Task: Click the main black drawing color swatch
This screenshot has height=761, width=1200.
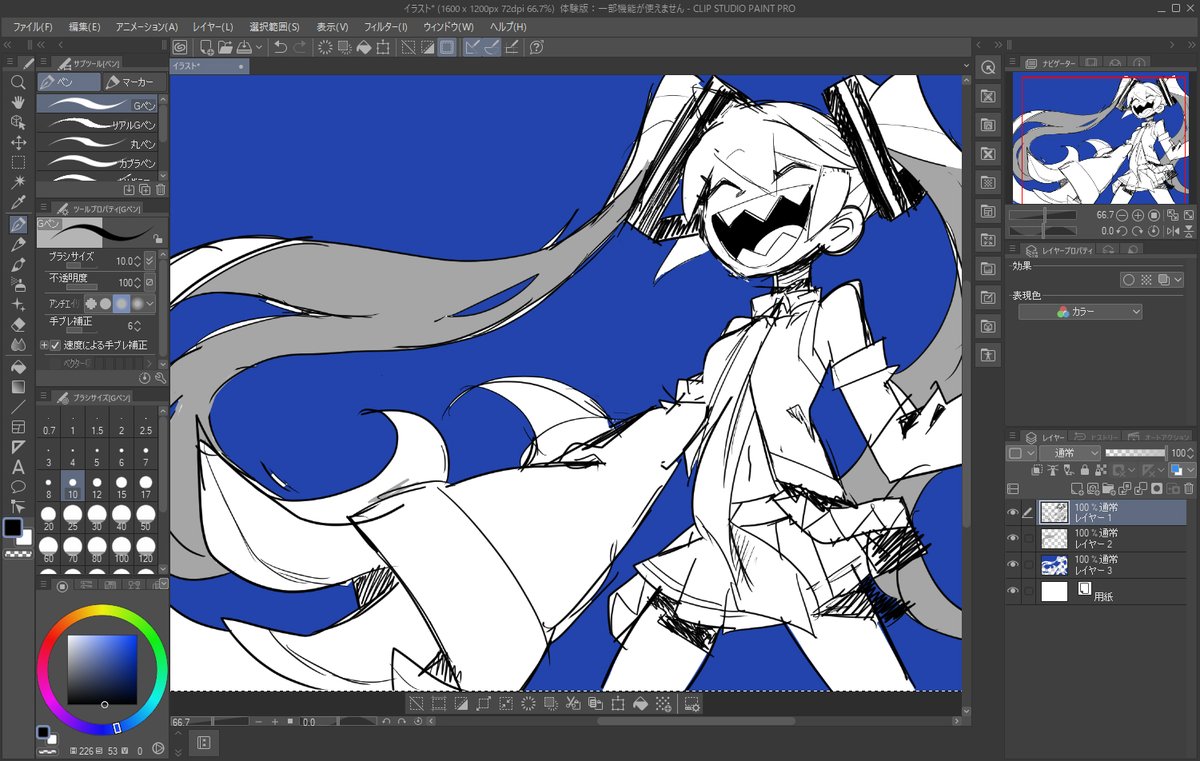Action: (13, 527)
